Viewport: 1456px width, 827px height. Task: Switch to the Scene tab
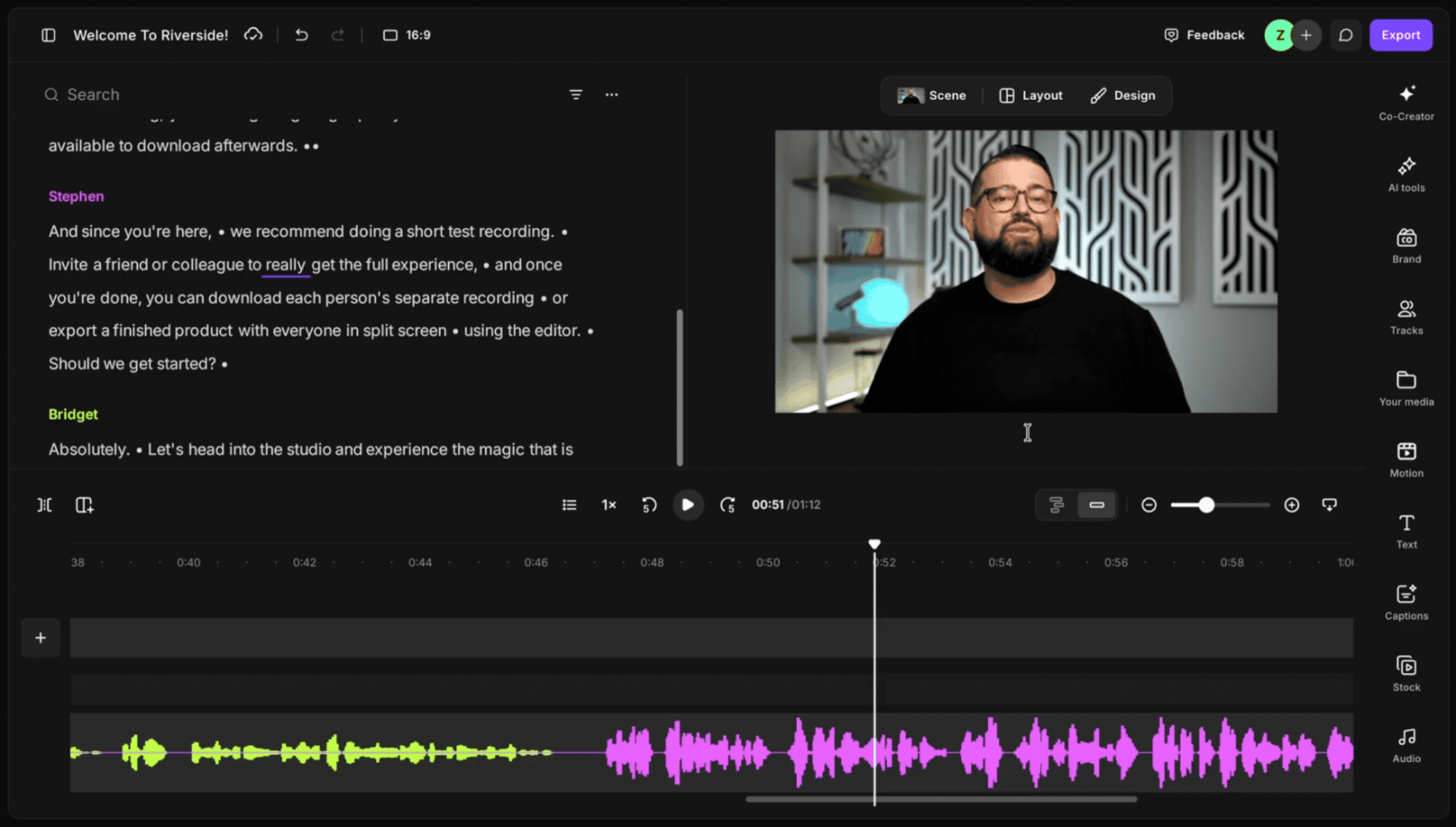(x=932, y=95)
